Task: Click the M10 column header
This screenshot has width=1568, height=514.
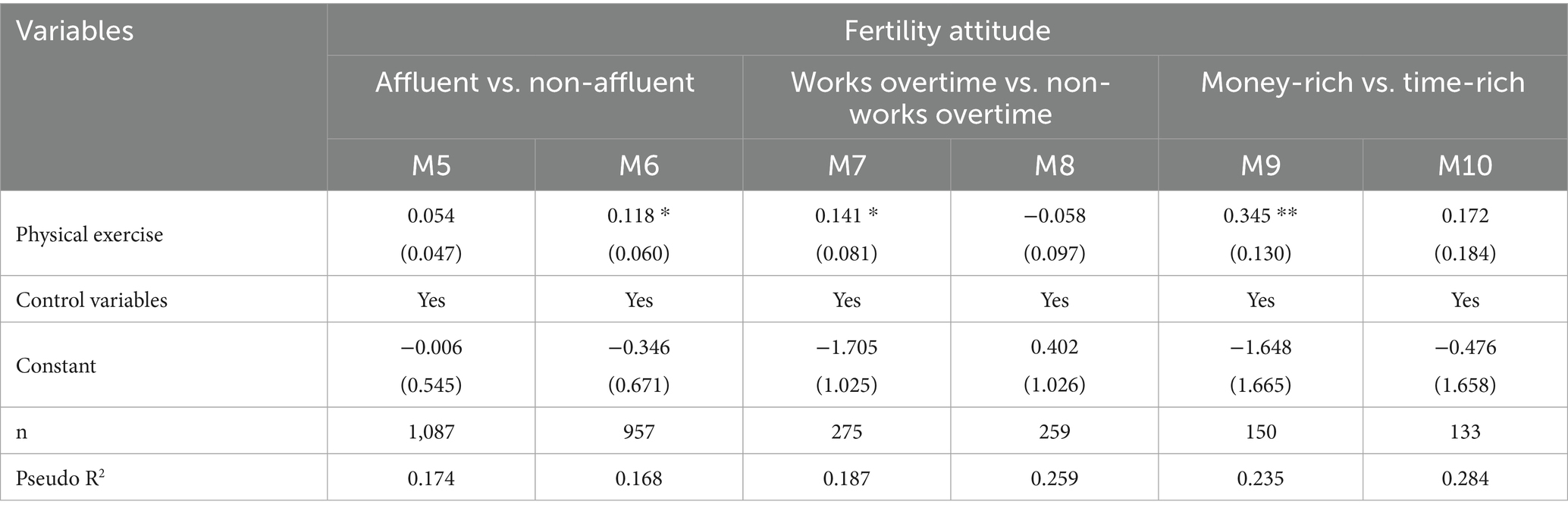Action: [1465, 165]
